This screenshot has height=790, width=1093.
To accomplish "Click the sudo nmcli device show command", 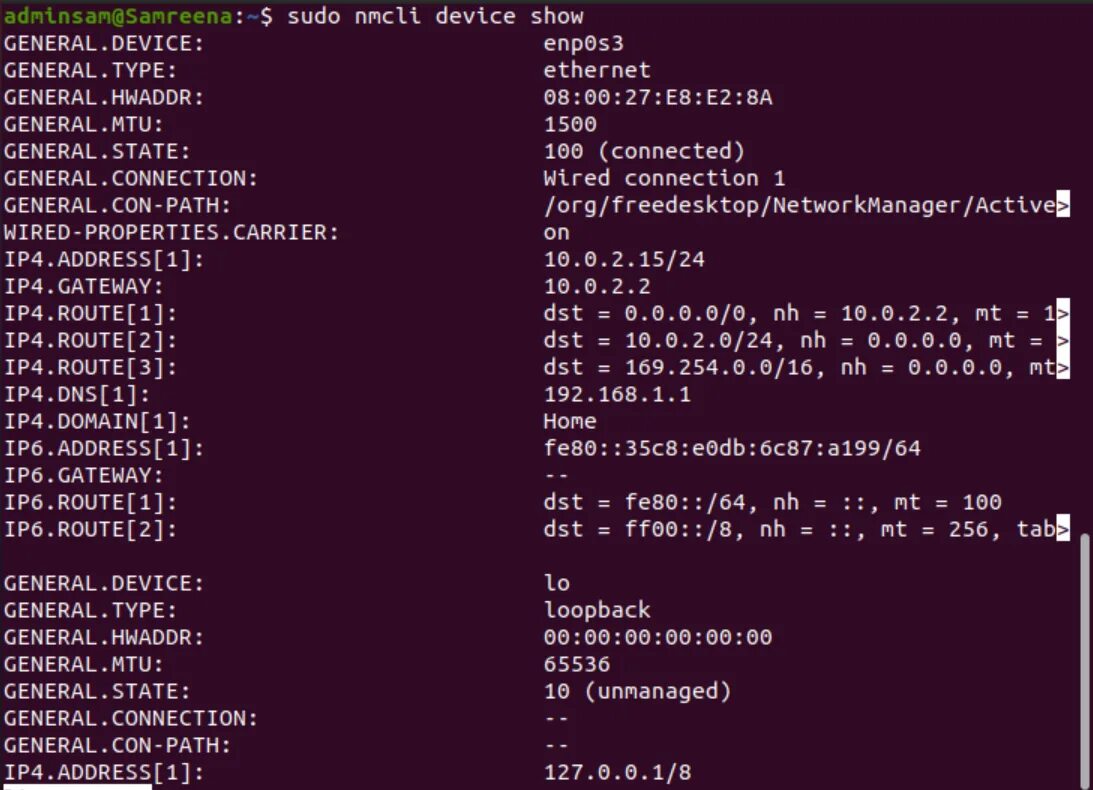I will click(x=436, y=15).
